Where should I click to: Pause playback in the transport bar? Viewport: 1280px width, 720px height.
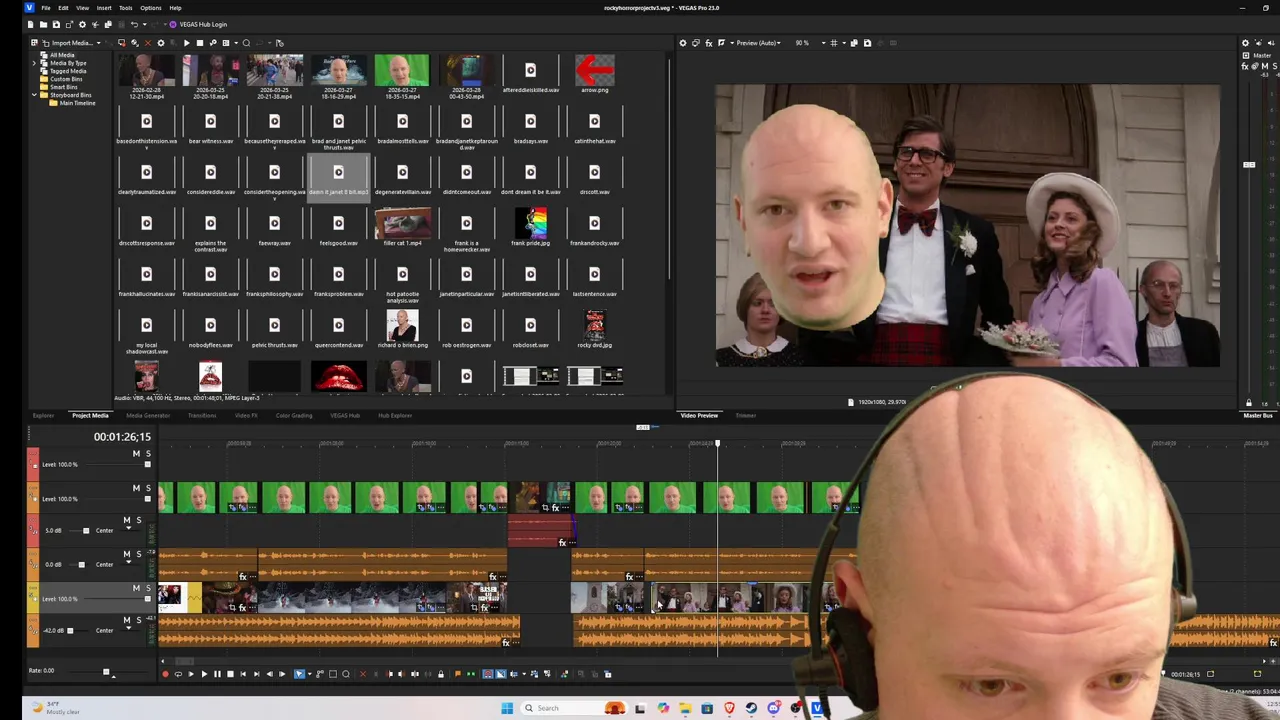point(217,674)
